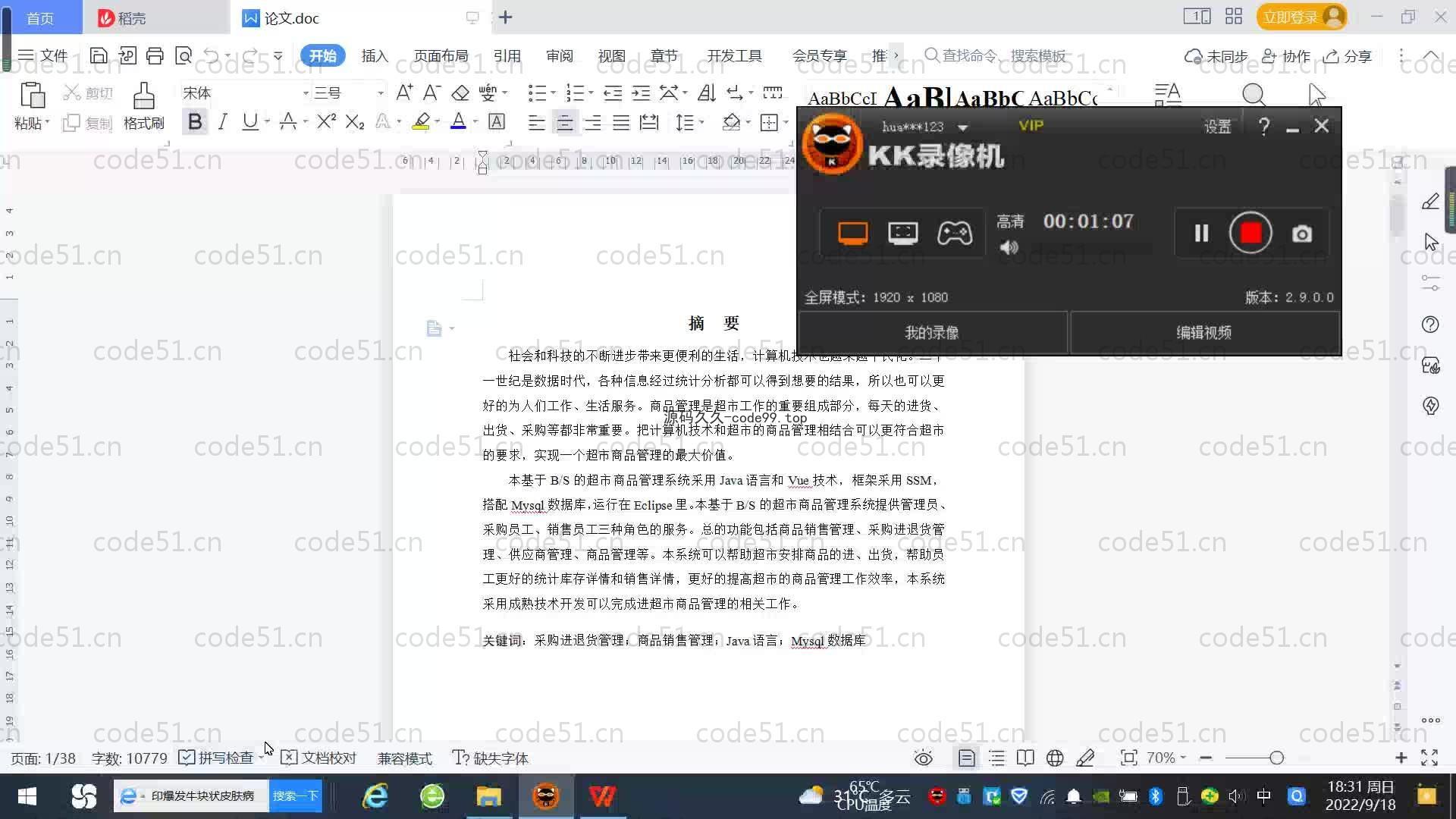Align text left
The height and width of the screenshot is (819, 1456).
tap(536, 122)
